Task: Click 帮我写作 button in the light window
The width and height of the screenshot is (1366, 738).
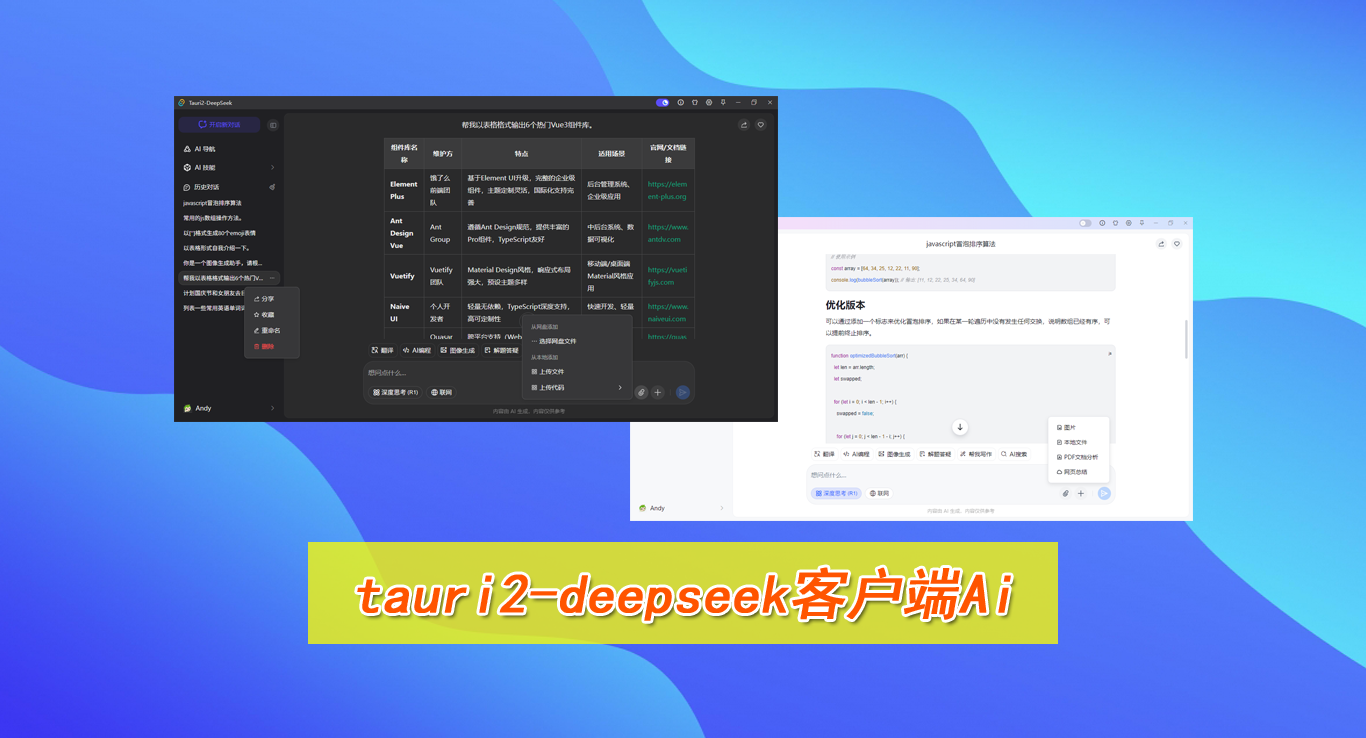Action: point(974,454)
